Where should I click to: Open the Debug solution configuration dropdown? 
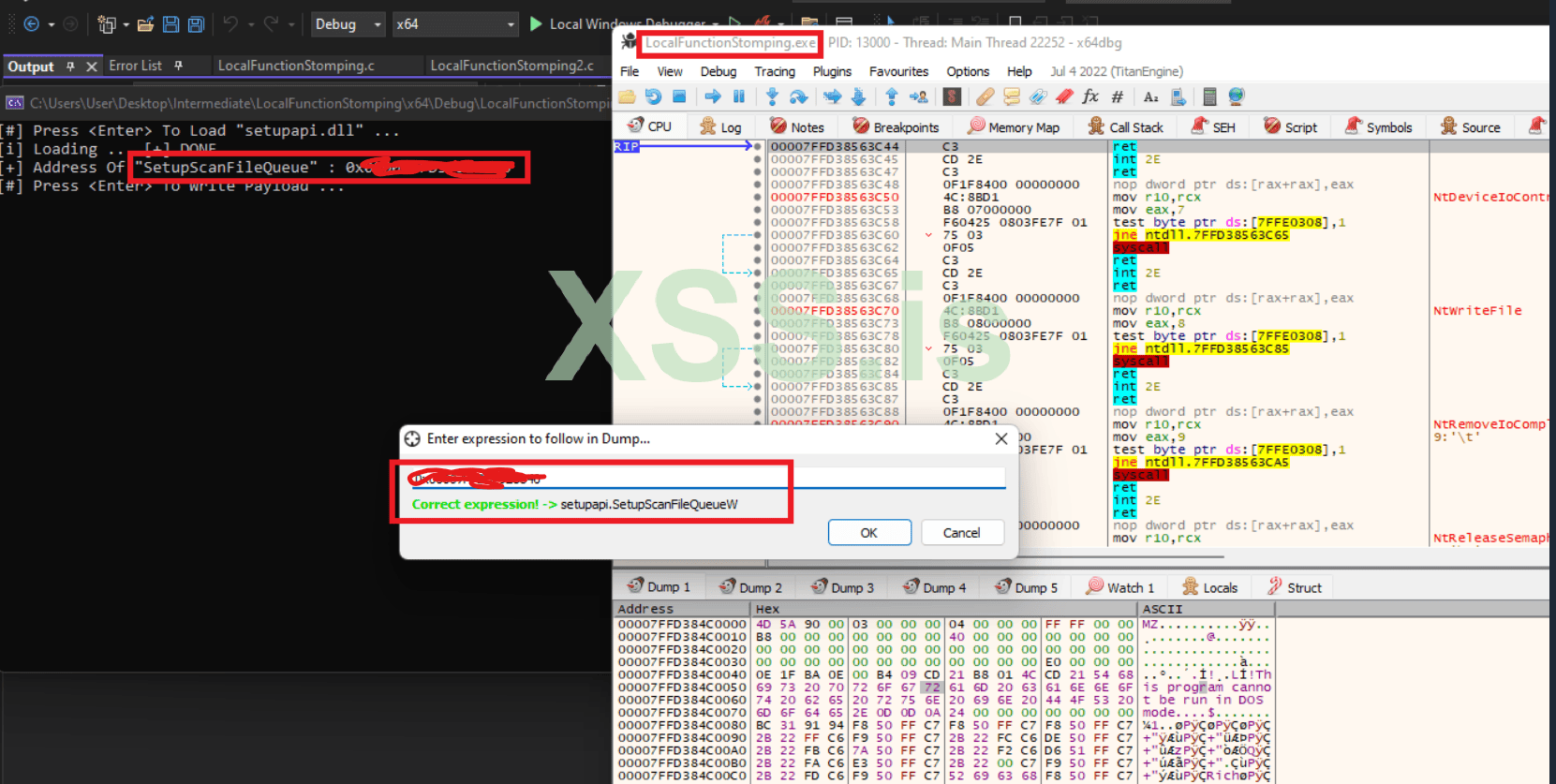click(x=348, y=24)
